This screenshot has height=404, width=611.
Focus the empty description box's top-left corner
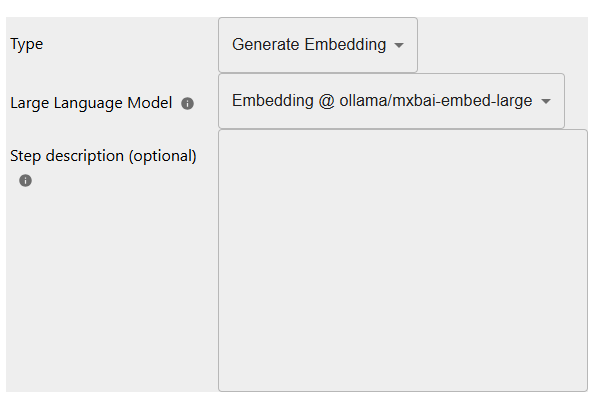[x=226, y=137]
